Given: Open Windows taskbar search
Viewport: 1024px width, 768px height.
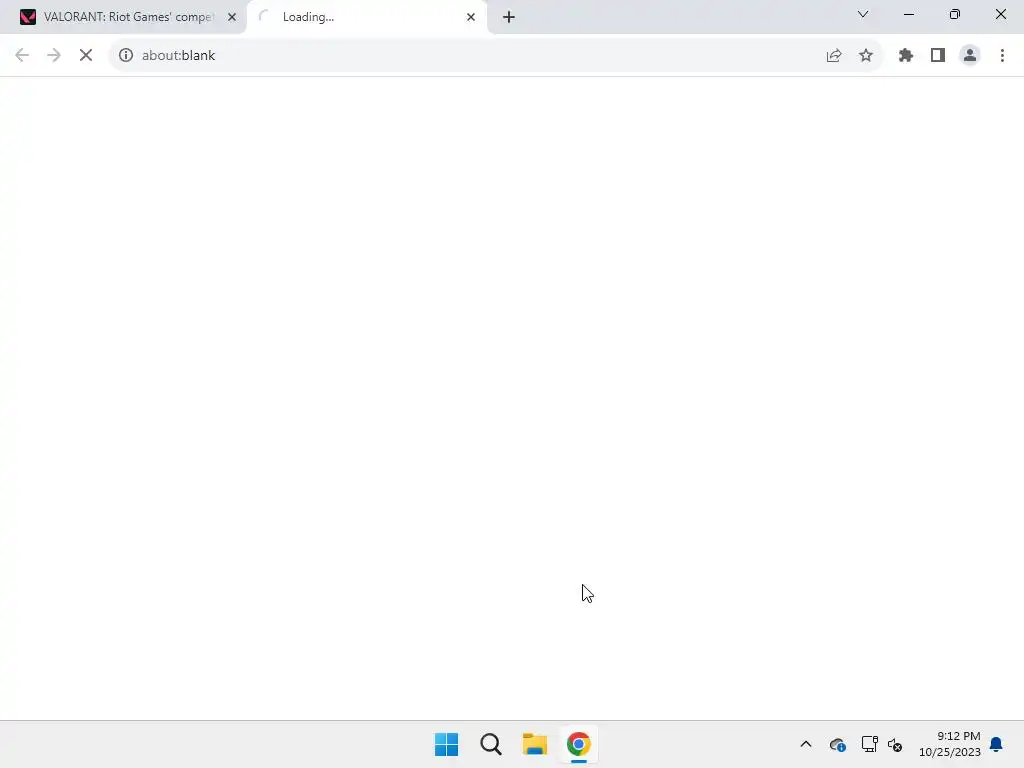Looking at the screenshot, I should 490,744.
